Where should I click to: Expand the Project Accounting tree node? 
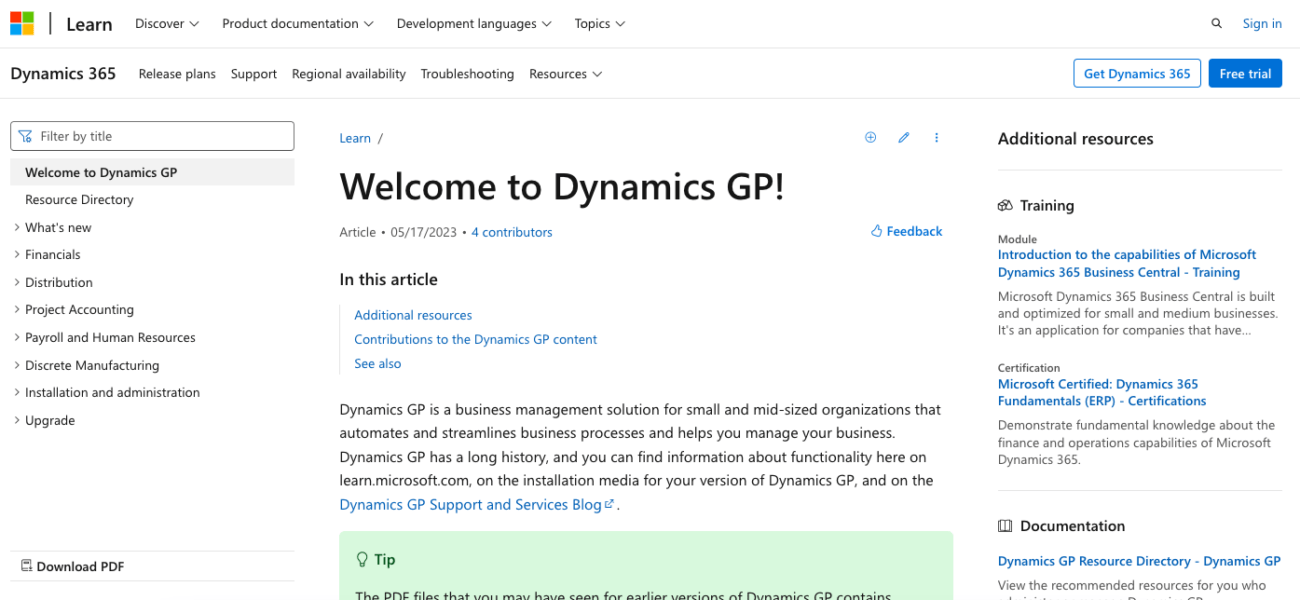[17, 310]
